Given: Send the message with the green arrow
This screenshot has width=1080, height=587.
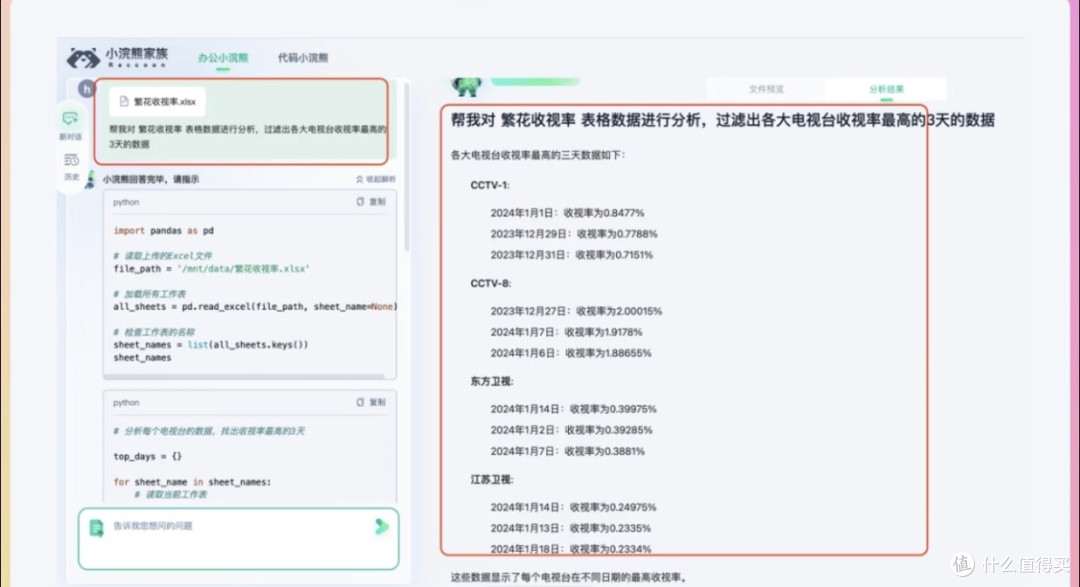Looking at the screenshot, I should tap(382, 527).
